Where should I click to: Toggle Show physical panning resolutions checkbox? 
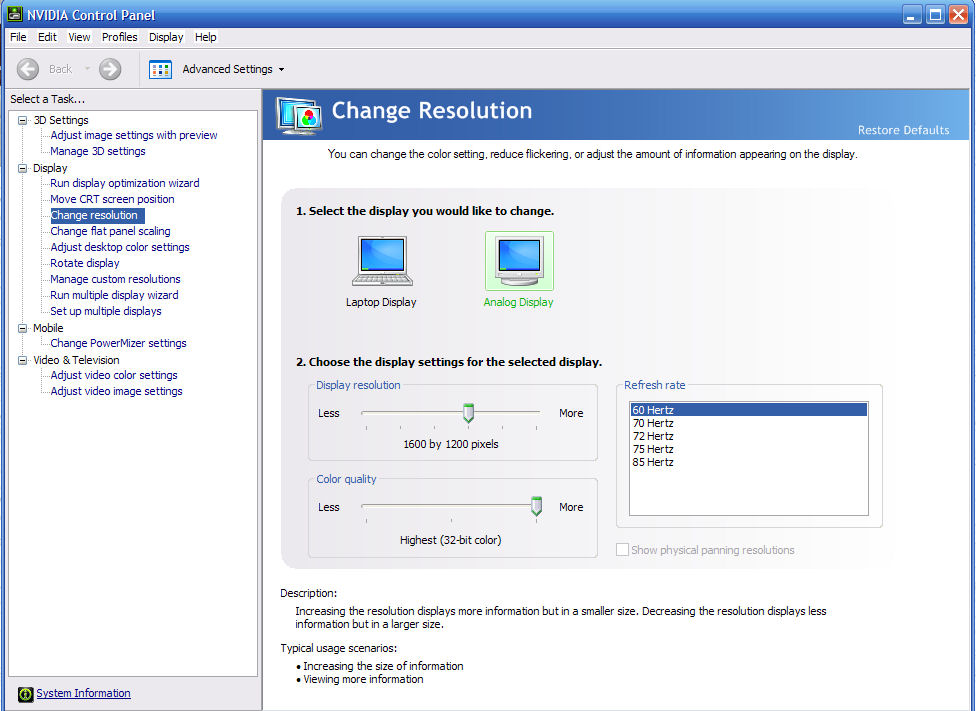pos(622,550)
